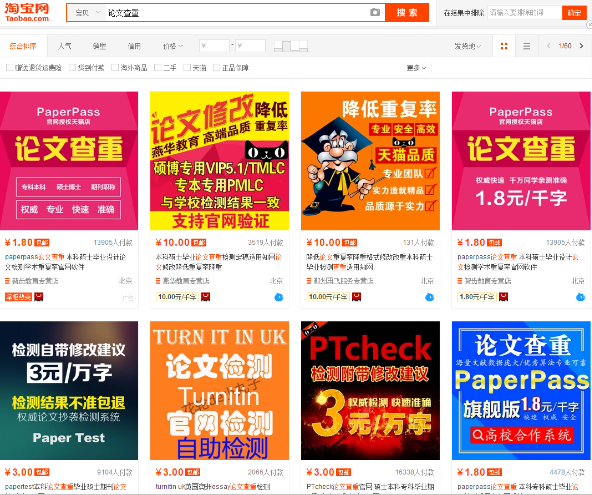The width and height of the screenshot is (592, 495).
Task: Go to previous results page arrow
Action: click(x=549, y=46)
